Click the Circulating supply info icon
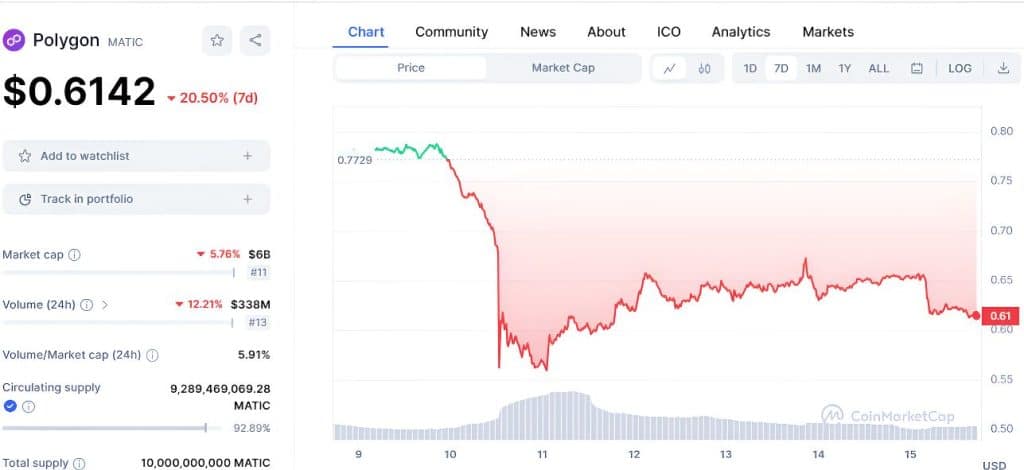The image size is (1024, 470). (29, 407)
